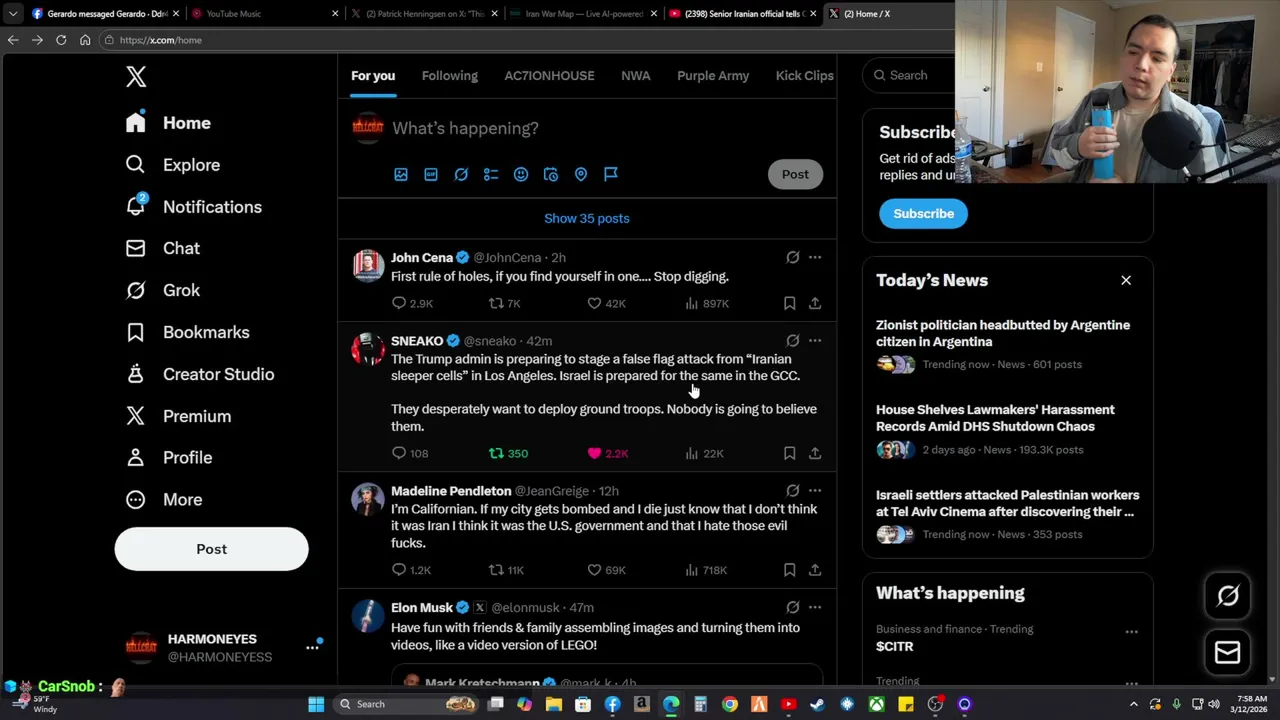Open the floating Grok button

pyautogui.click(x=1227, y=596)
